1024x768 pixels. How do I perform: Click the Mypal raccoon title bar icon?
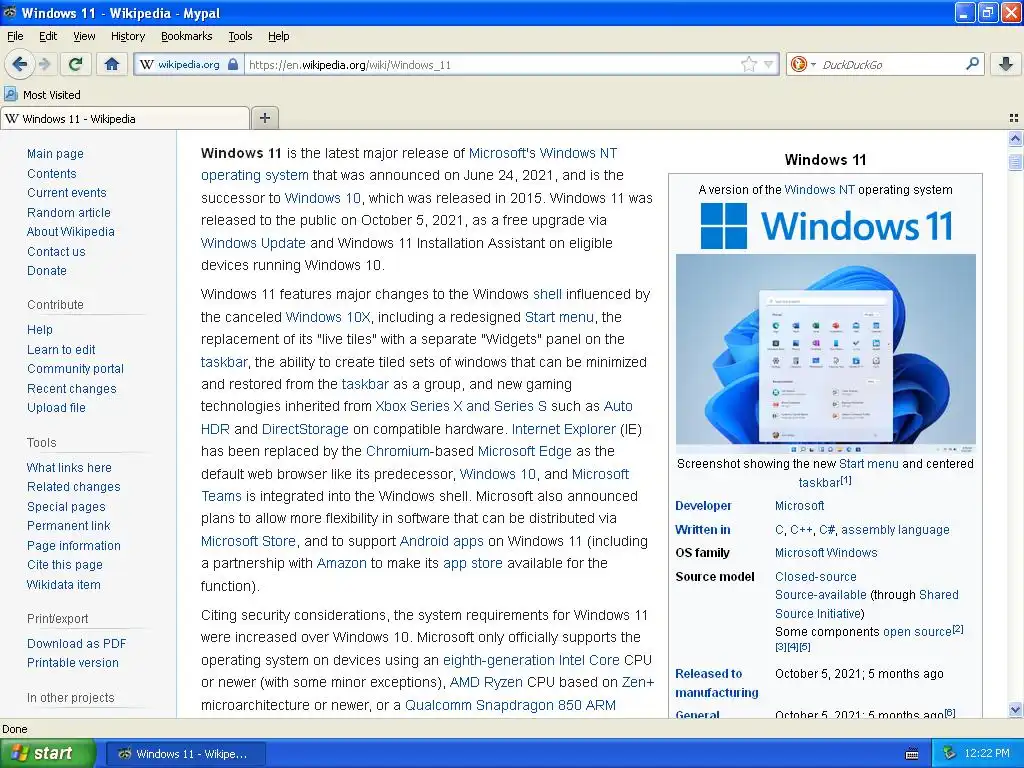[9, 12]
